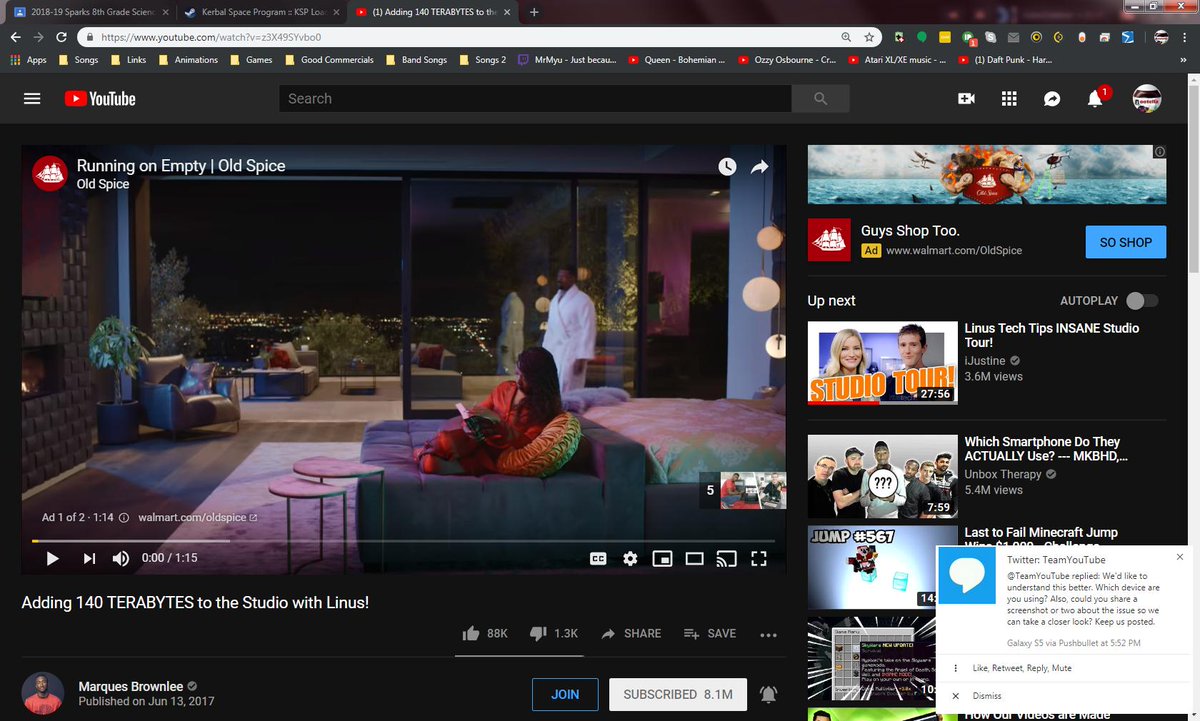This screenshot has width=1200, height=721.
Task: Open the player settings gear
Action: tap(630, 558)
